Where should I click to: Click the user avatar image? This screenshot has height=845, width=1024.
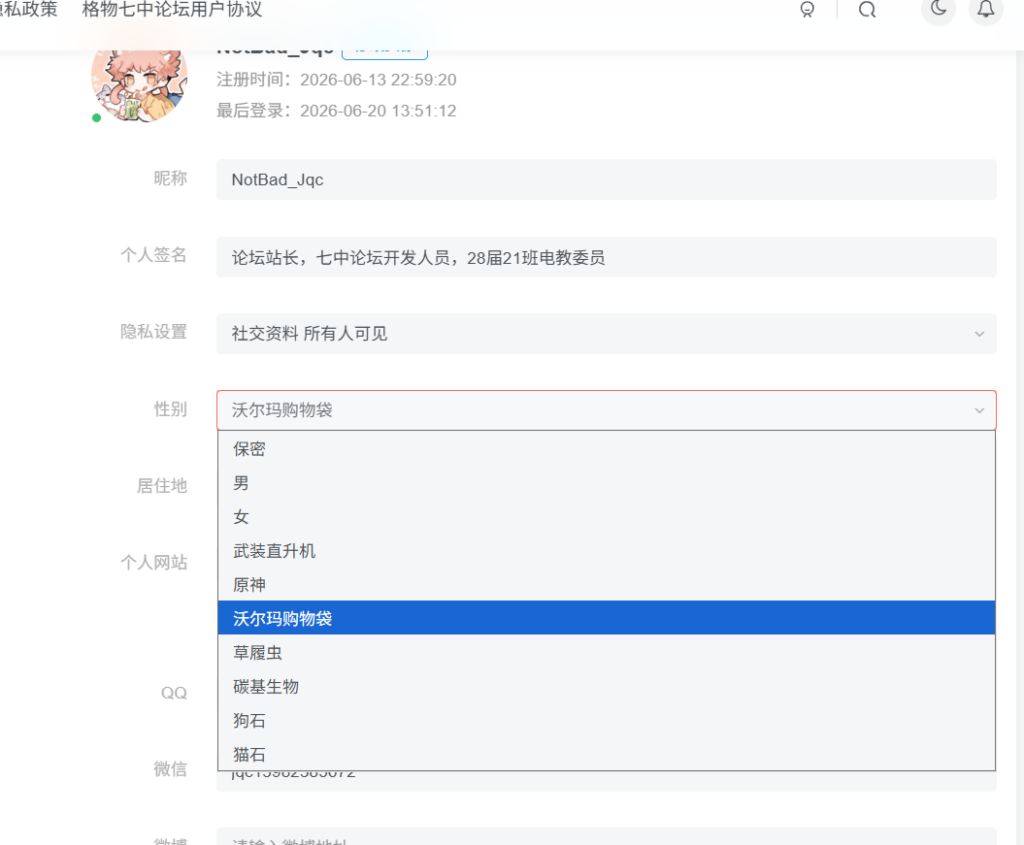pyautogui.click(x=139, y=81)
